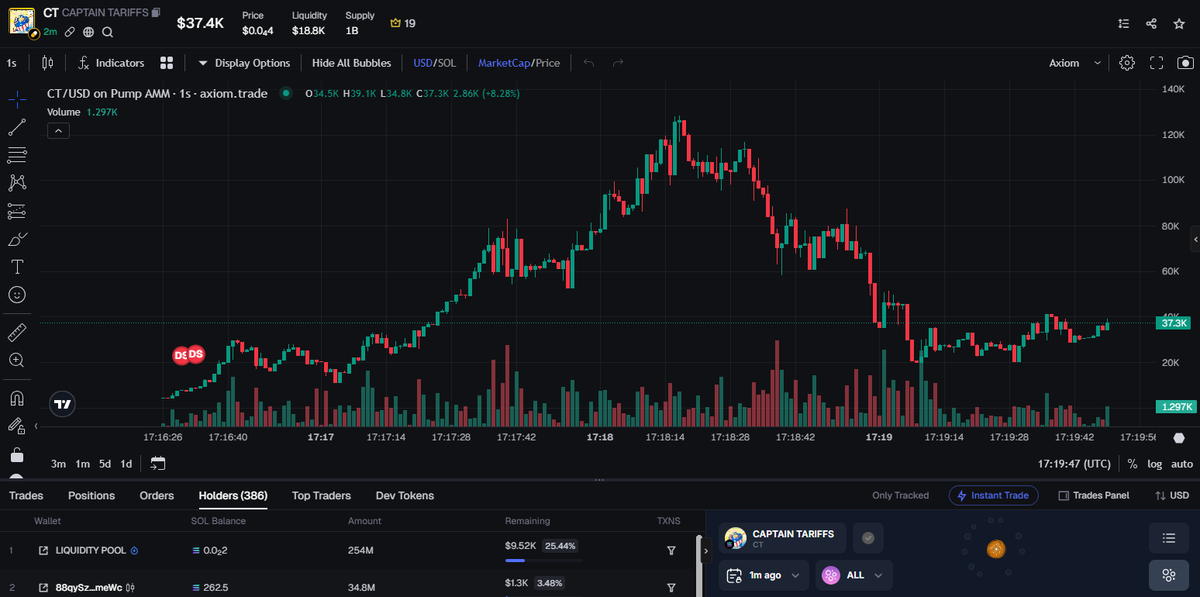Open the 1s interval selector
1200x597 pixels.
click(x=12, y=63)
